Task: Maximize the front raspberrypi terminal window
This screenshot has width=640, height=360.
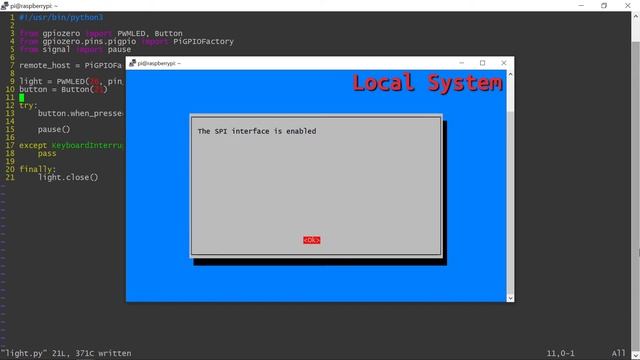Action: point(482,63)
